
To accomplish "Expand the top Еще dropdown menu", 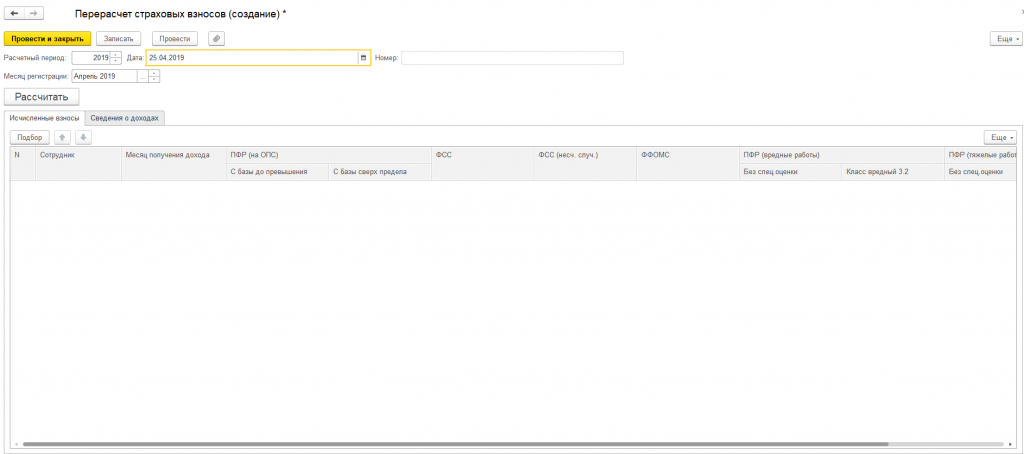I will (1003, 38).
